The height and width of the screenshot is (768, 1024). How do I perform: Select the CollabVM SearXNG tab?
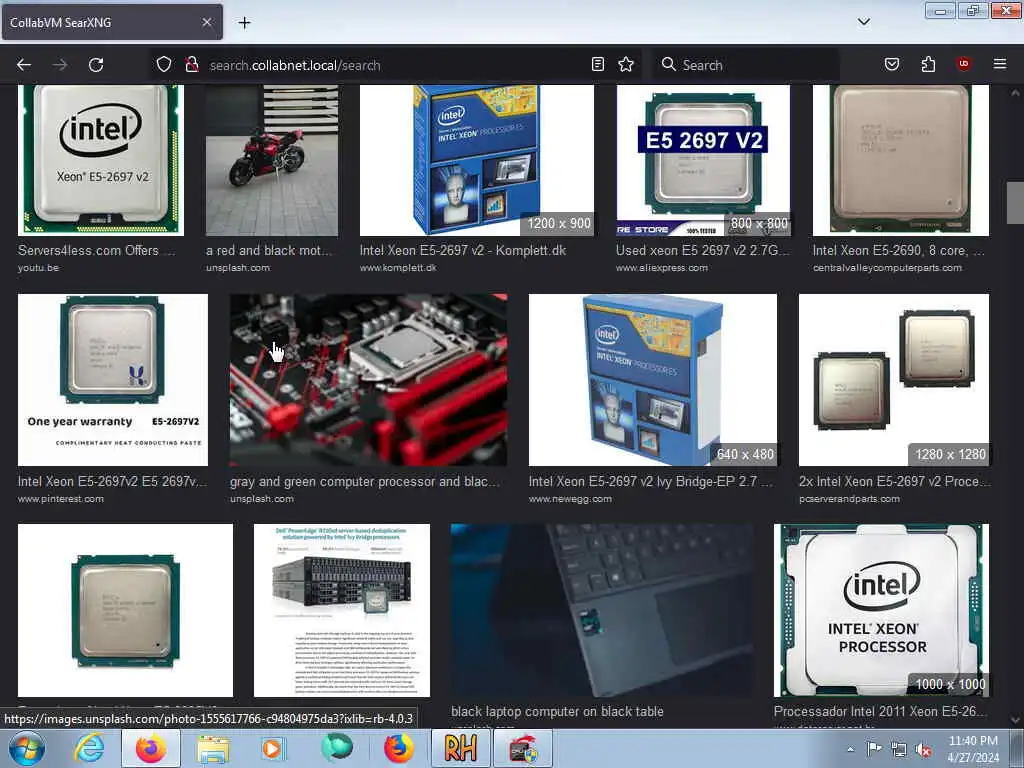(112, 22)
